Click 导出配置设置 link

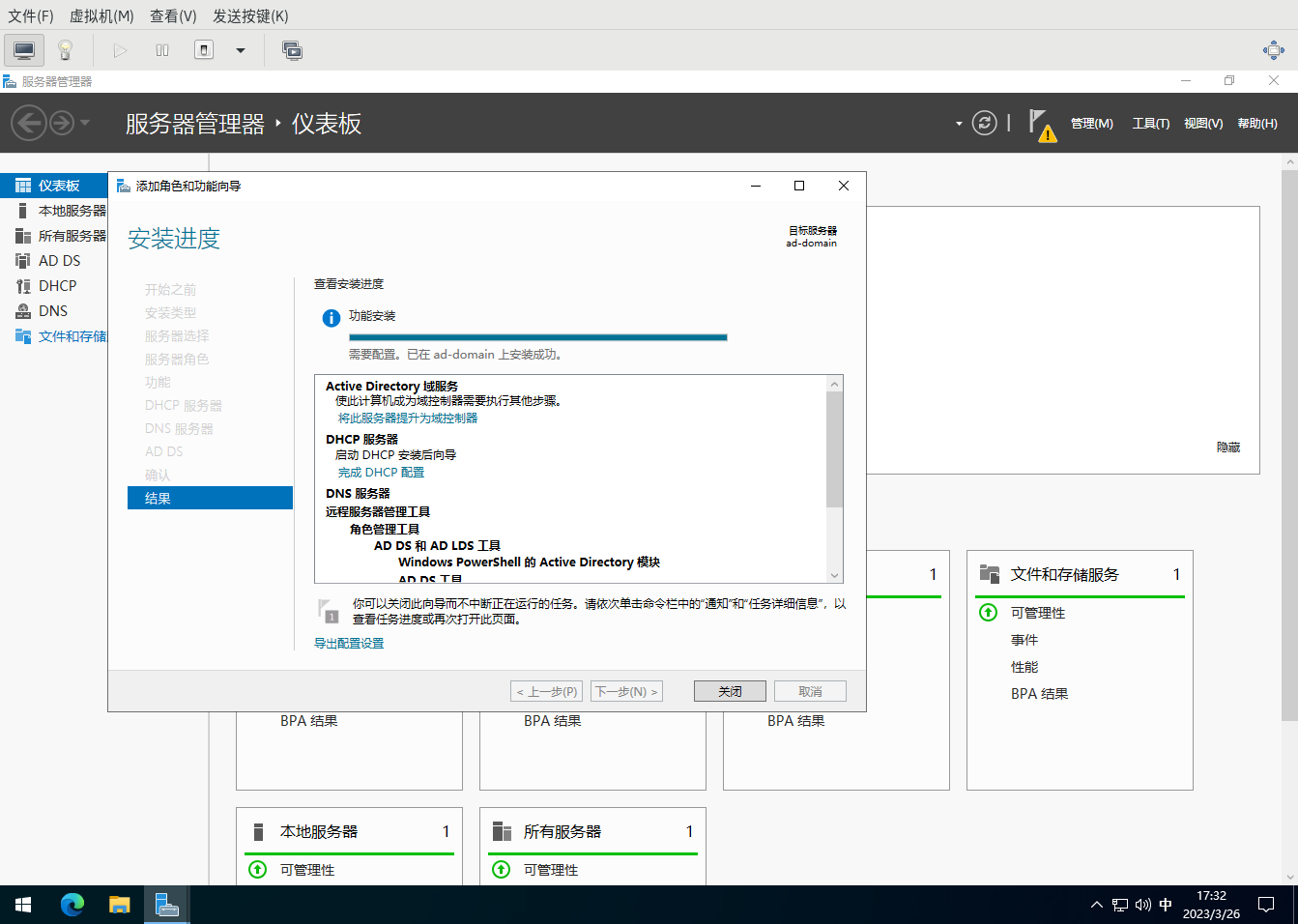coord(349,644)
